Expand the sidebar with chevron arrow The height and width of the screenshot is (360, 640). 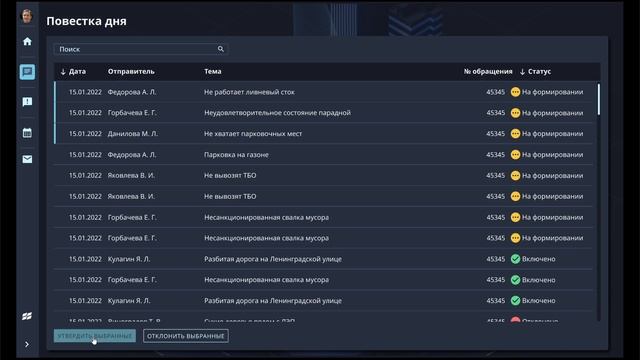[27, 344]
